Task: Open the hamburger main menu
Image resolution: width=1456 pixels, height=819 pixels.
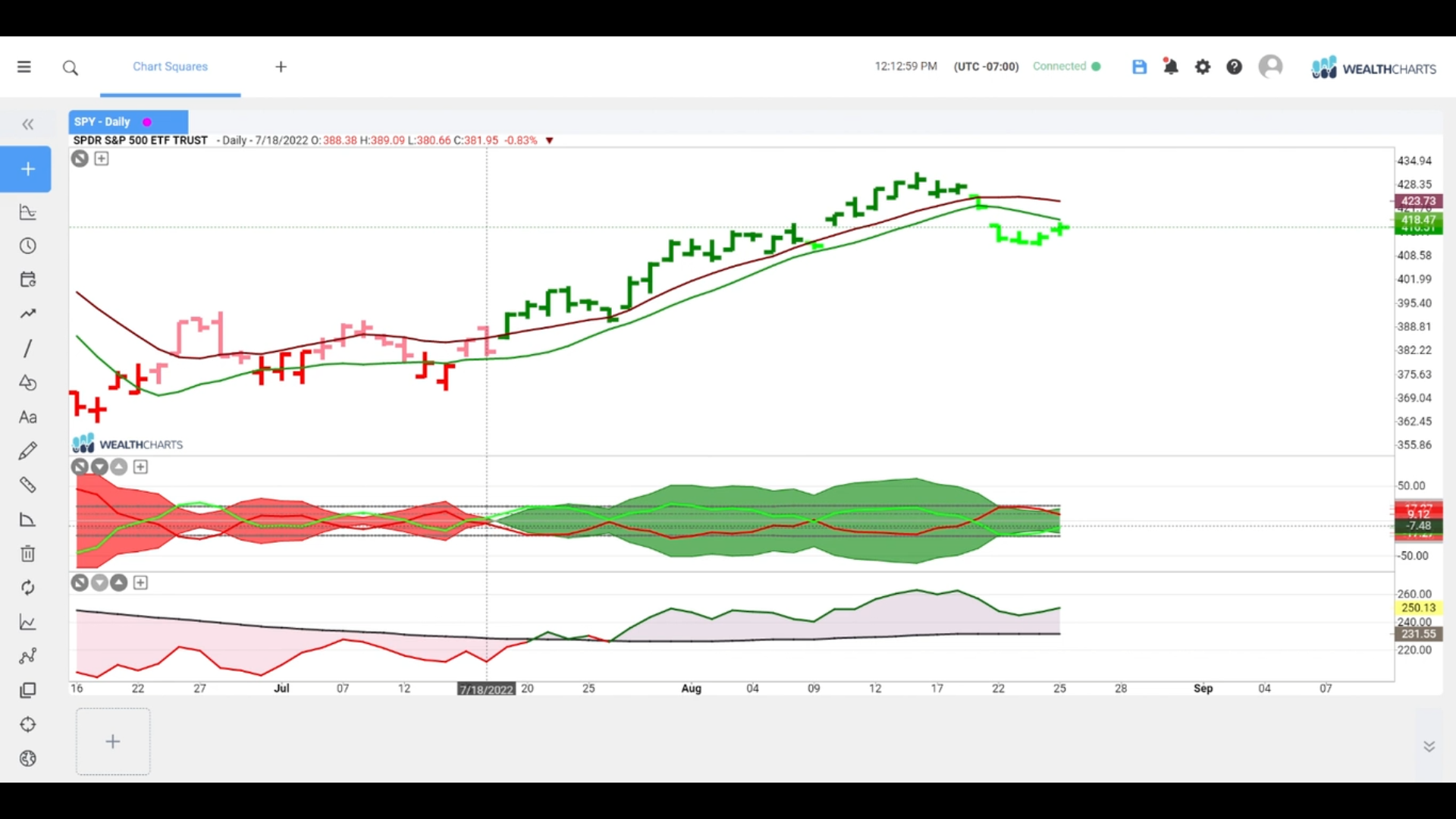Action: click(x=24, y=67)
